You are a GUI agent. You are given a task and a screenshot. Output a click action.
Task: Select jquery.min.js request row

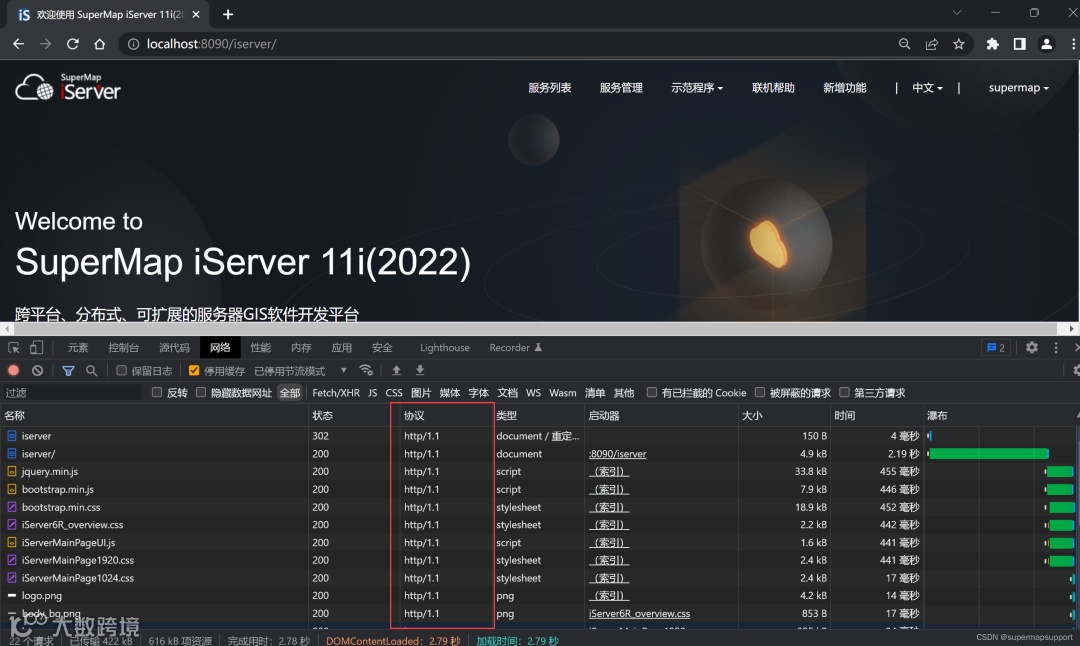pyautogui.click(x=540, y=472)
